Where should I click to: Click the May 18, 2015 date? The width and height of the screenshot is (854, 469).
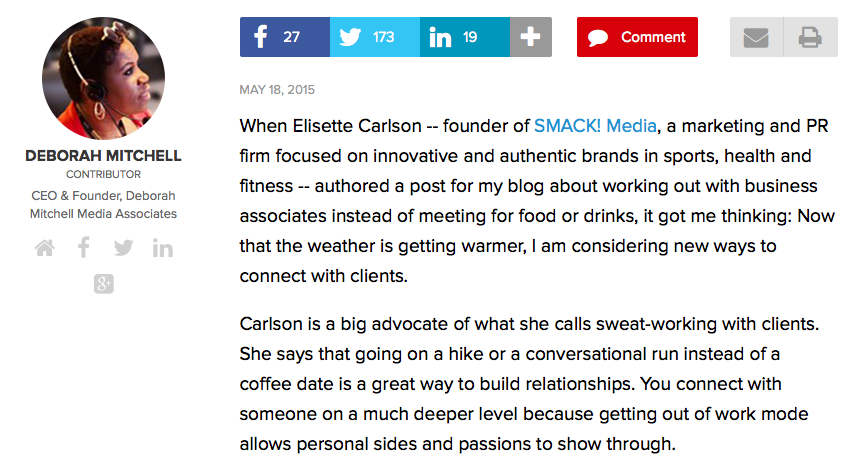(x=277, y=90)
